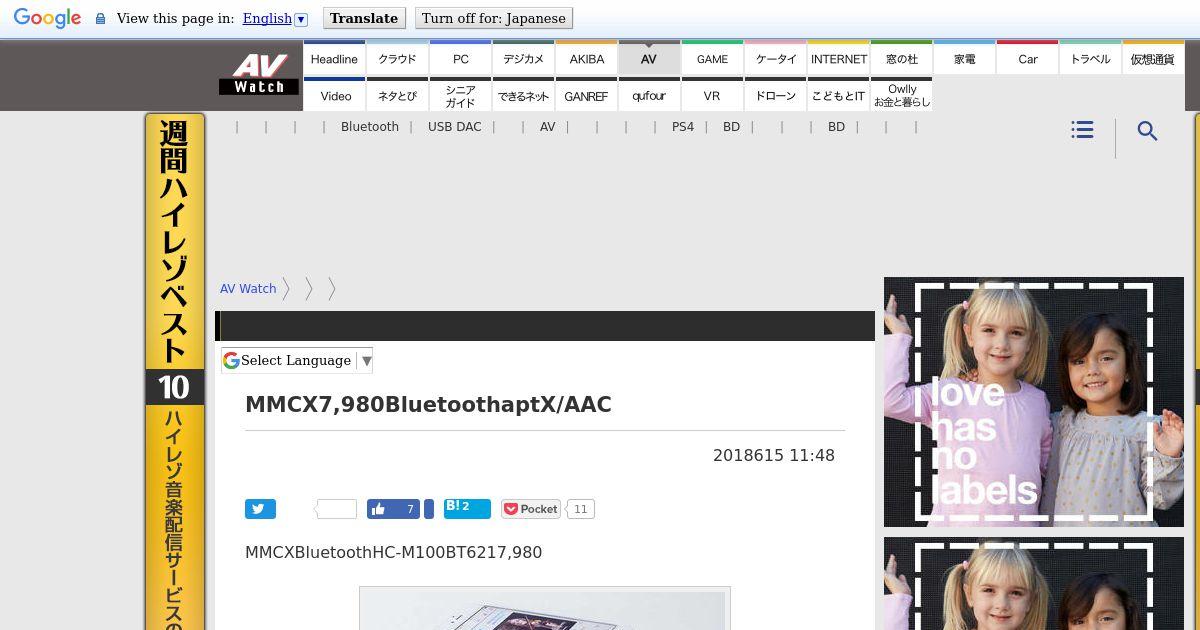Open the できるネット tab

pyautogui.click(x=523, y=95)
